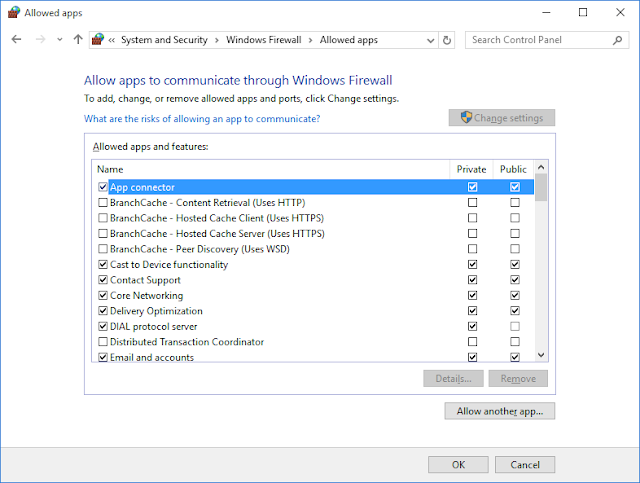Screen dimensions: 640x483
Task: Maximize the Allowed apps window
Action: (583, 13)
